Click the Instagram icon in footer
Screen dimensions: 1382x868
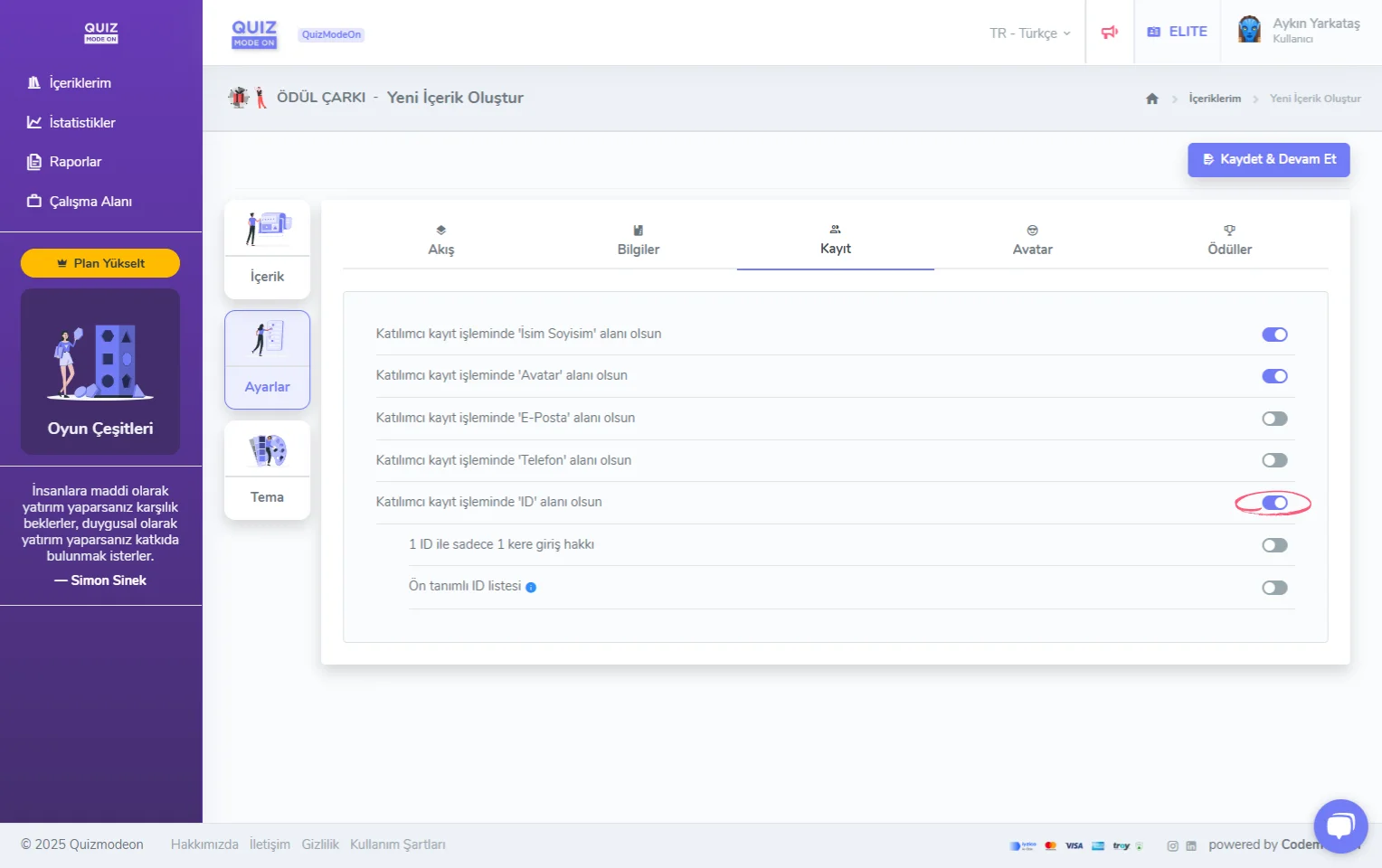coord(1172,845)
